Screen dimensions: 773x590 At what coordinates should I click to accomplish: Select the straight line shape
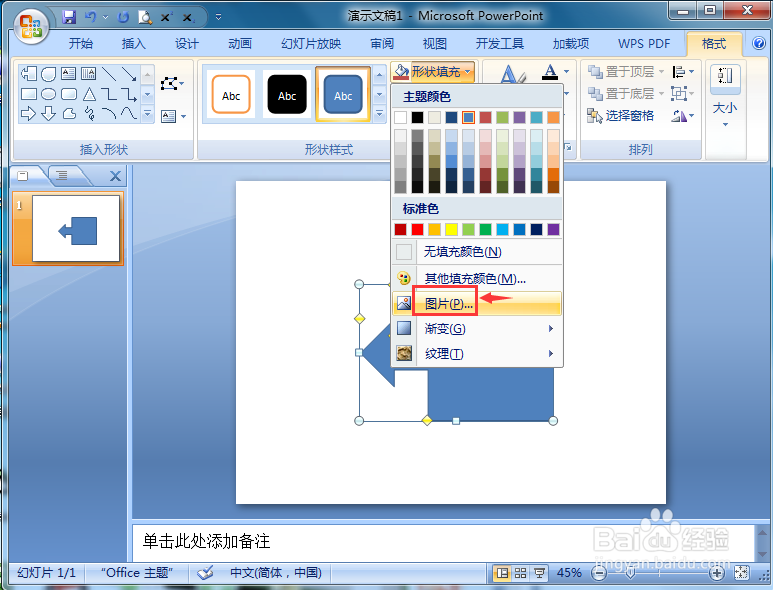[x=108, y=74]
